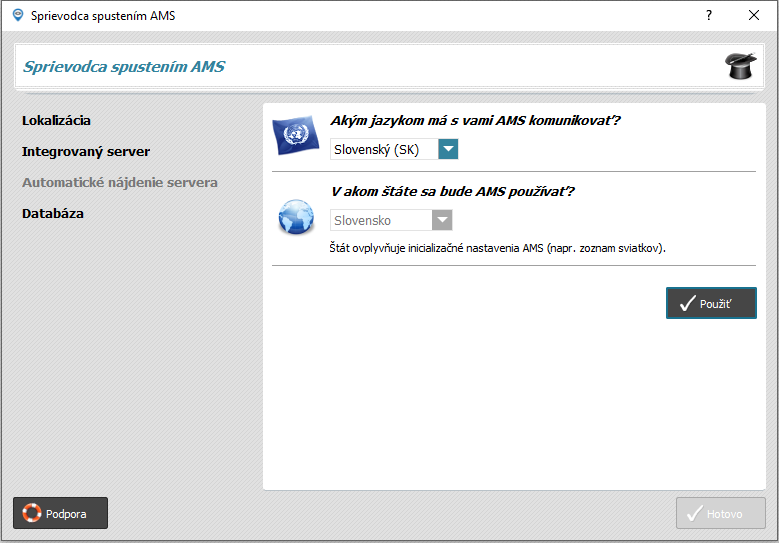This screenshot has height=543, width=779.
Task: Click the Slovensko country combo box
Action: pyautogui.click(x=391, y=220)
